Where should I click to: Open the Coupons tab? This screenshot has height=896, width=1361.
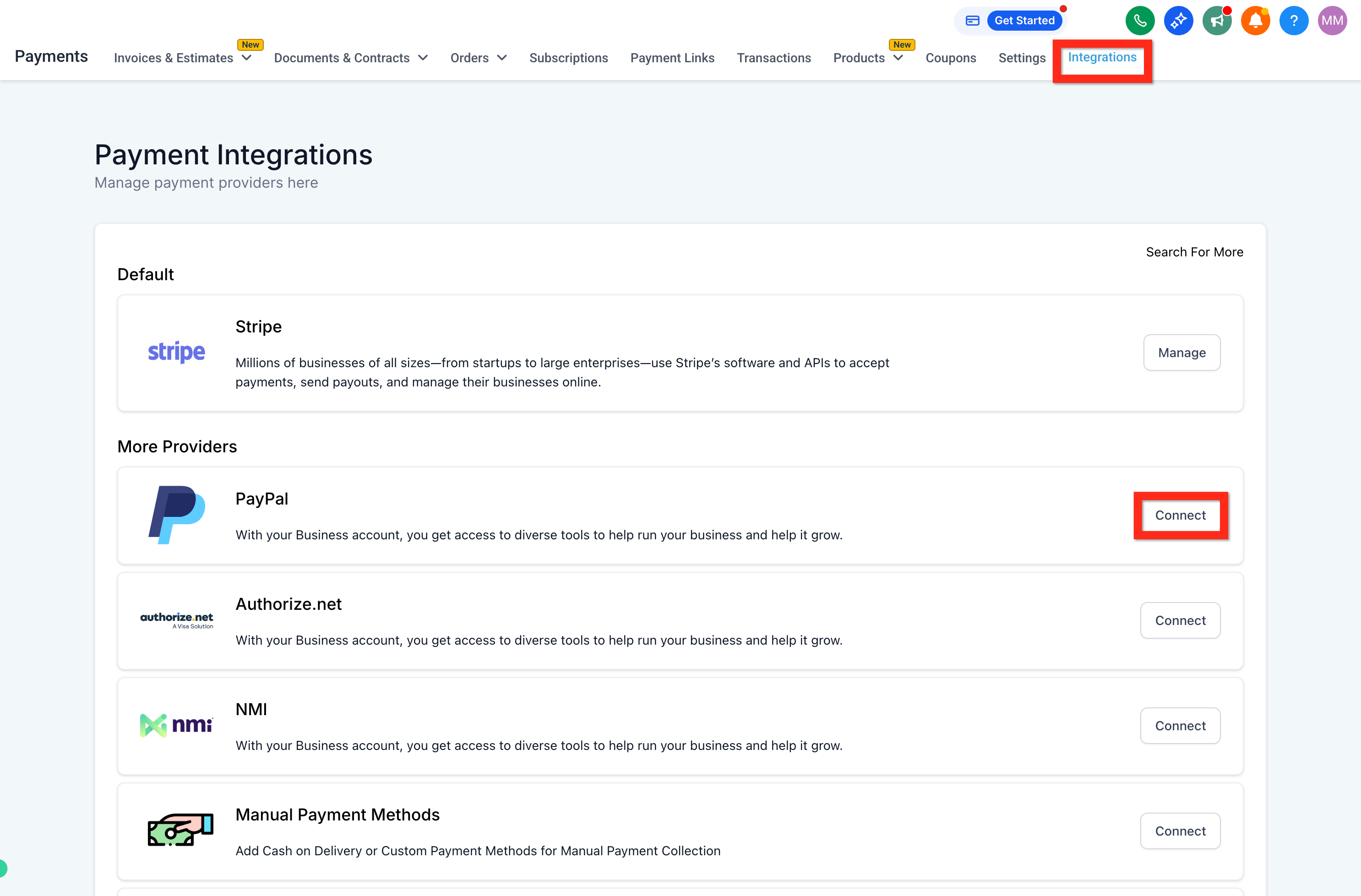click(950, 58)
